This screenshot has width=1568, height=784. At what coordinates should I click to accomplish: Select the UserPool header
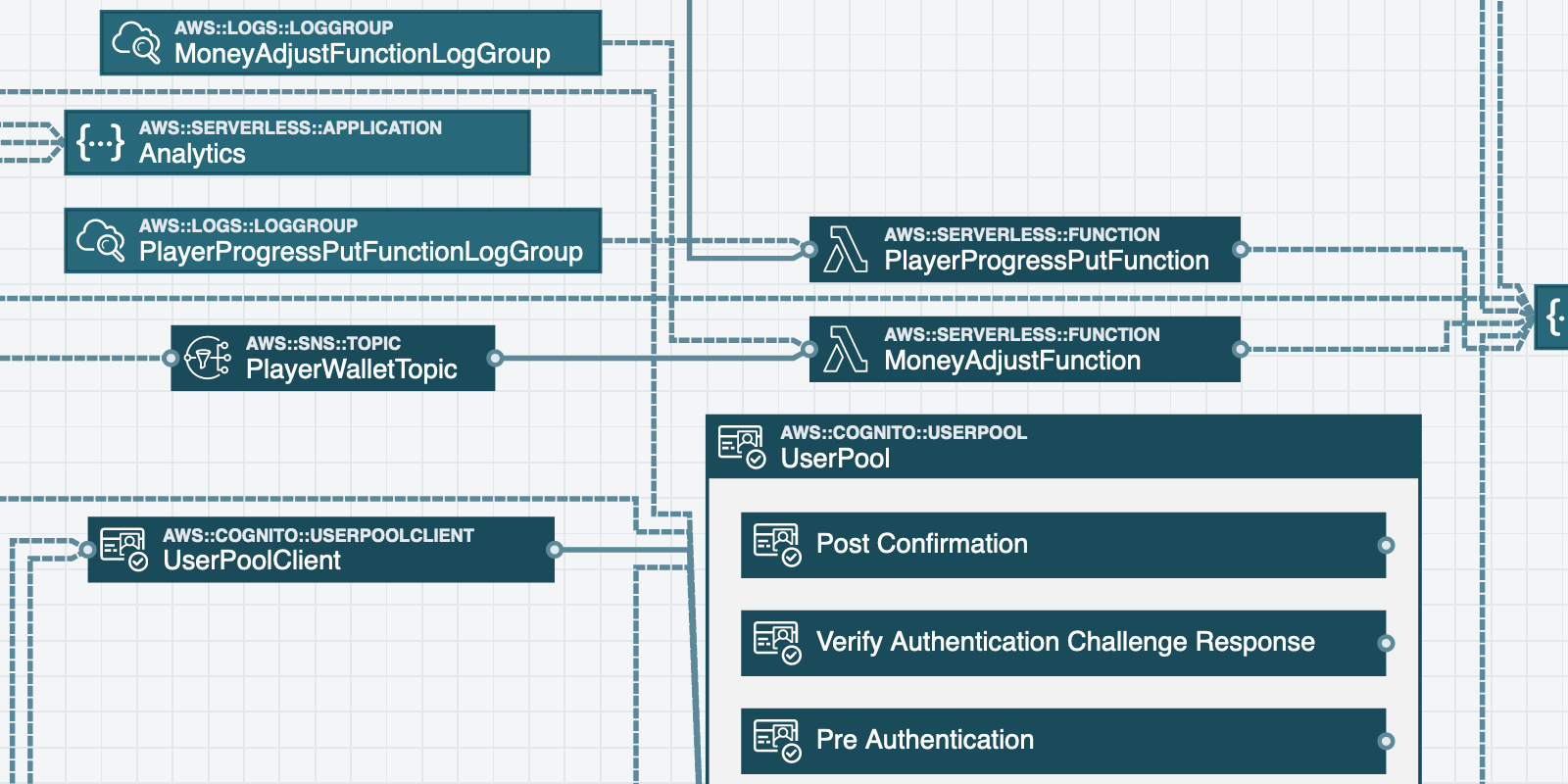tap(1063, 447)
